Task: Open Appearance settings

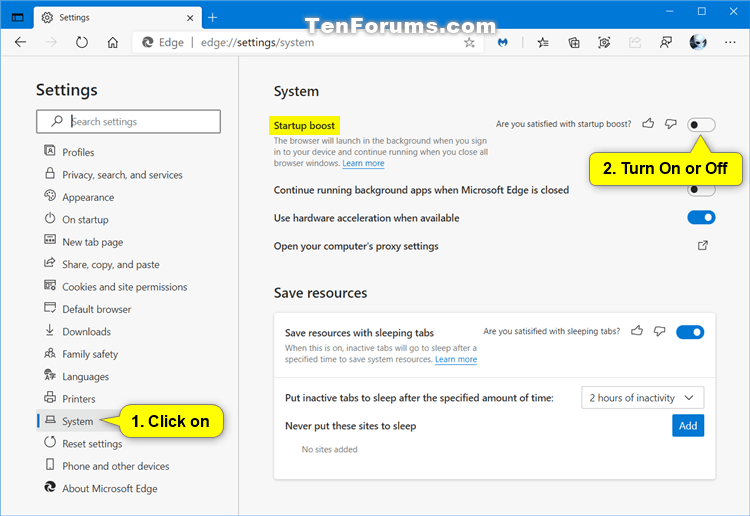Action: pos(88,197)
